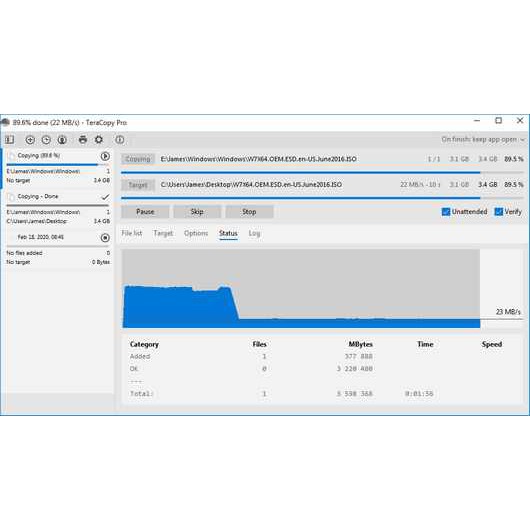
Task: Click the source file progress bar
Action: [322, 172]
